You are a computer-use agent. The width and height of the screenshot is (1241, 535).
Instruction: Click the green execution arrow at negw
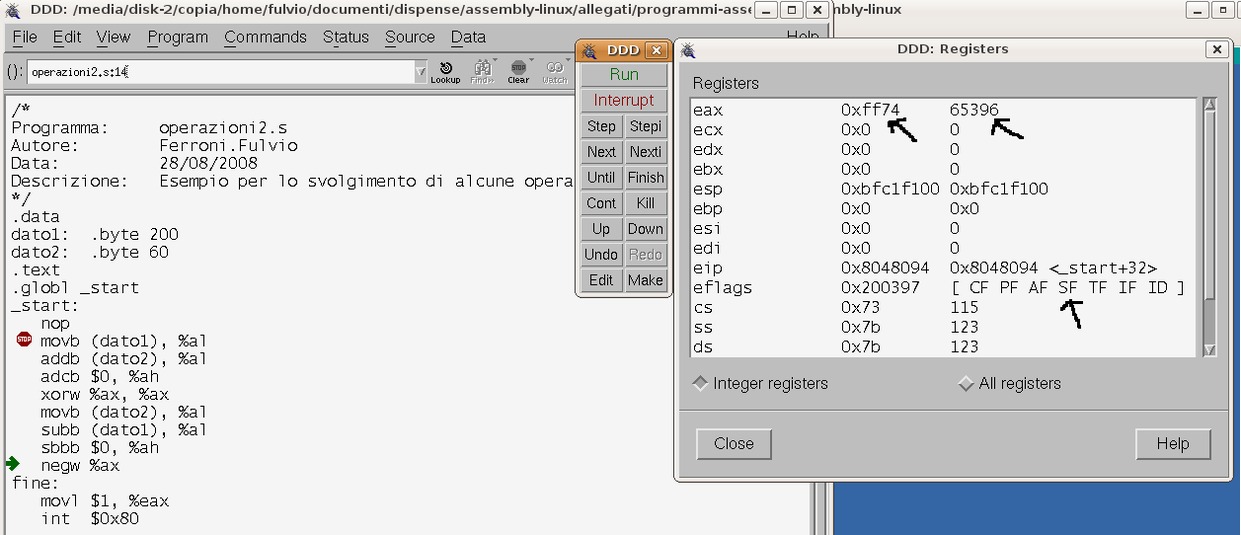click(x=12, y=464)
